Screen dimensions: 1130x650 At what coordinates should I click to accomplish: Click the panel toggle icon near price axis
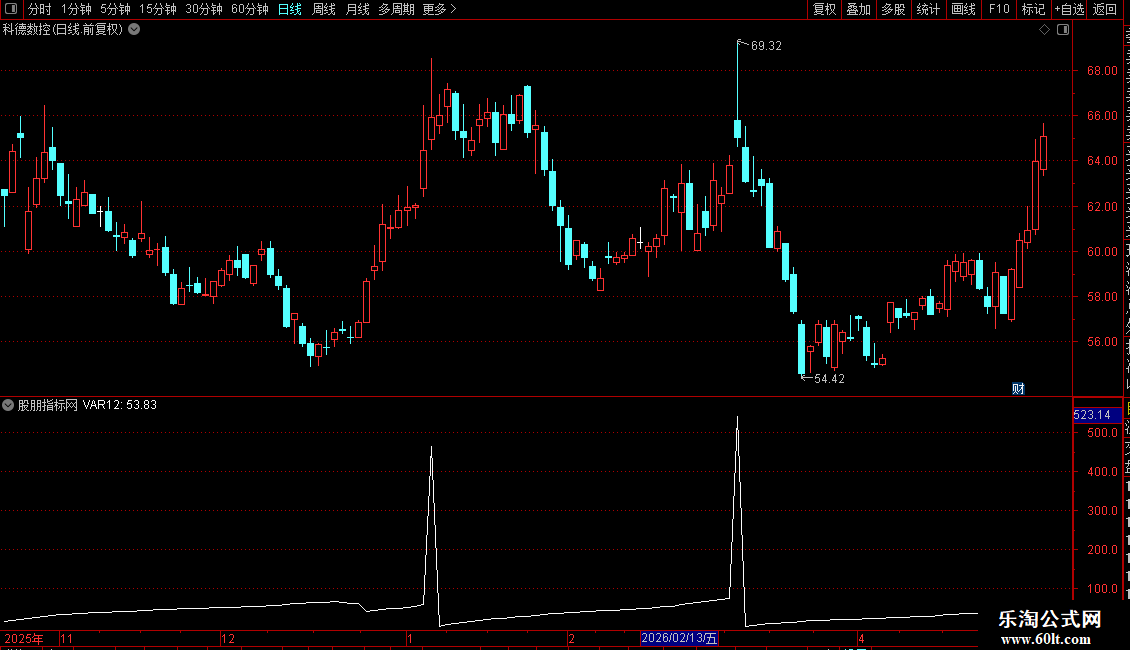pyautogui.click(x=1063, y=30)
